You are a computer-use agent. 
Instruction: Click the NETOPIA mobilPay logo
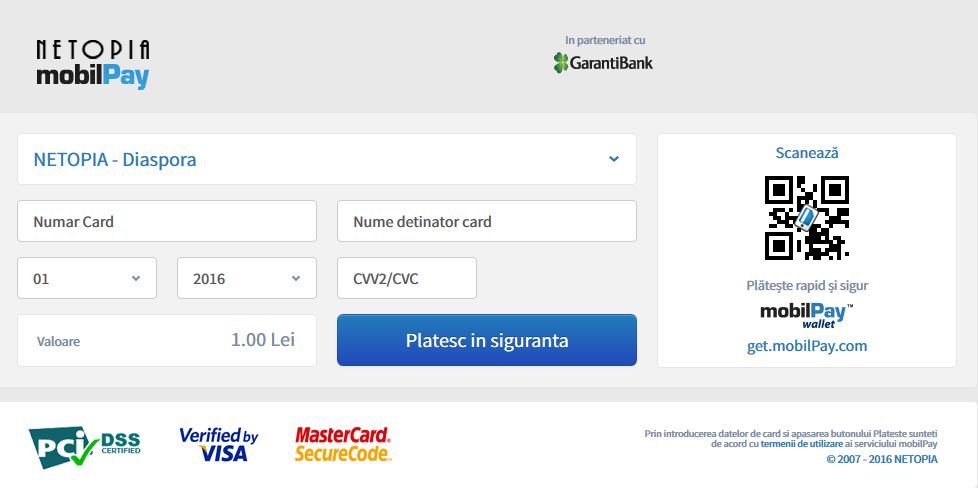[93, 65]
